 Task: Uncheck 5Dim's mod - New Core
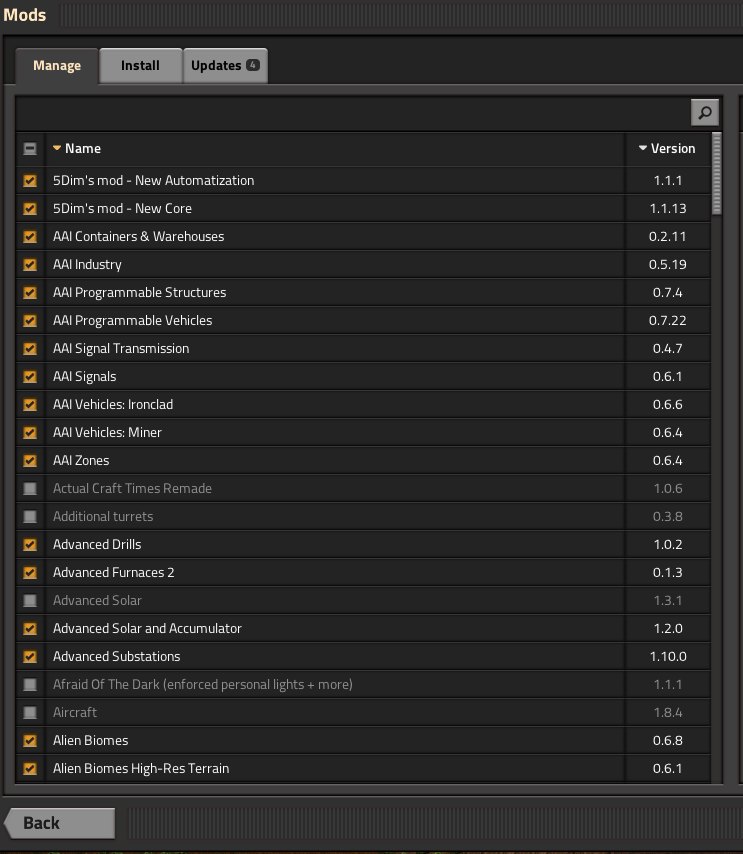[30, 209]
